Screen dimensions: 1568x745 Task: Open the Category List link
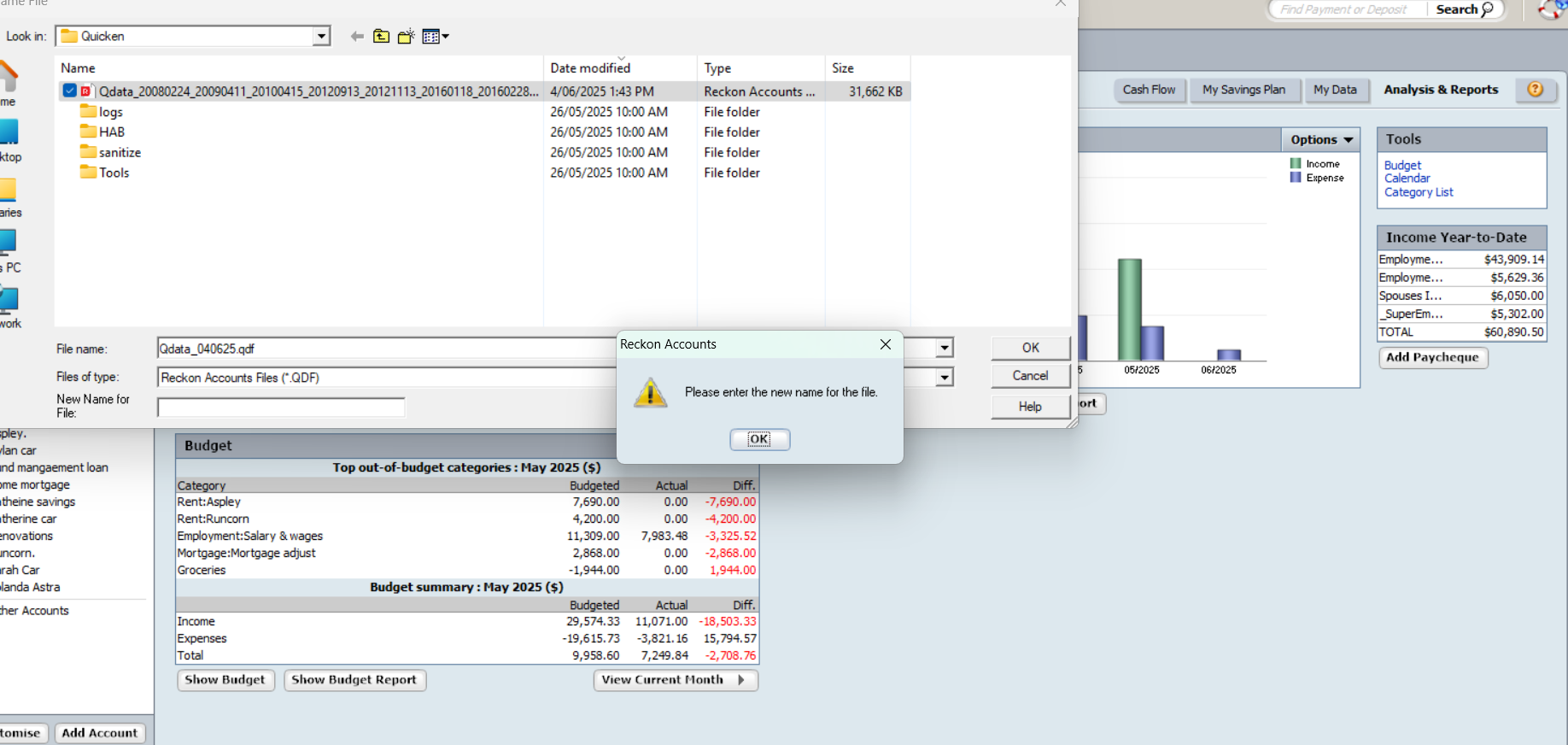click(1419, 192)
